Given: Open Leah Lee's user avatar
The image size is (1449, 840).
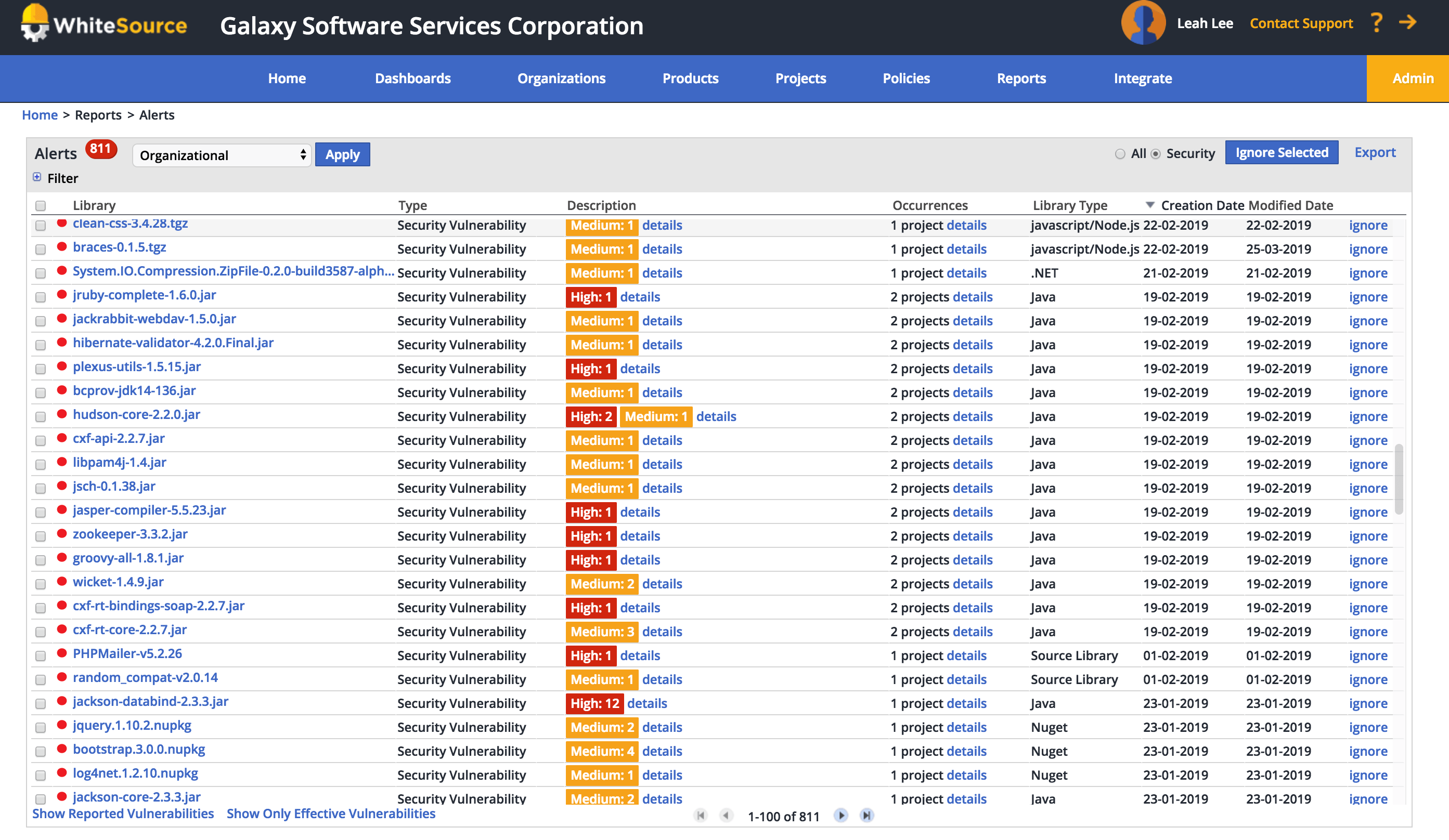Looking at the screenshot, I should pyautogui.click(x=1143, y=23).
